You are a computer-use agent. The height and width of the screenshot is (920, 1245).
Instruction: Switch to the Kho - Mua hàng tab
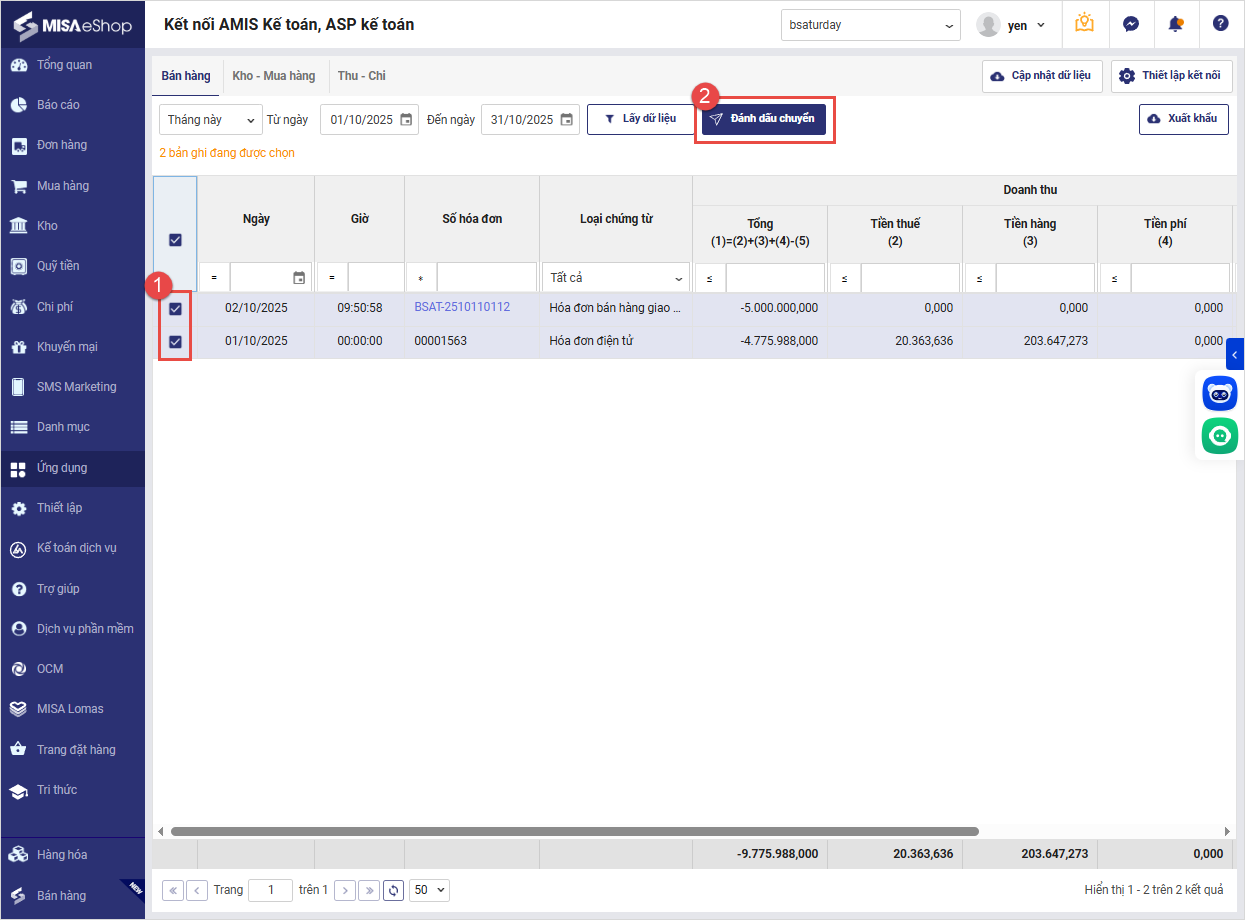click(273, 76)
